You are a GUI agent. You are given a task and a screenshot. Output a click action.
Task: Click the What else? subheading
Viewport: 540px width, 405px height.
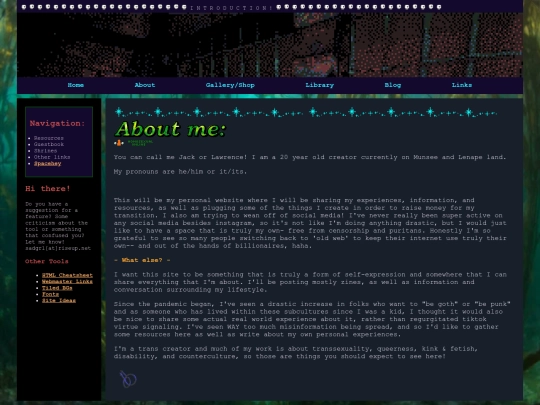click(142, 260)
